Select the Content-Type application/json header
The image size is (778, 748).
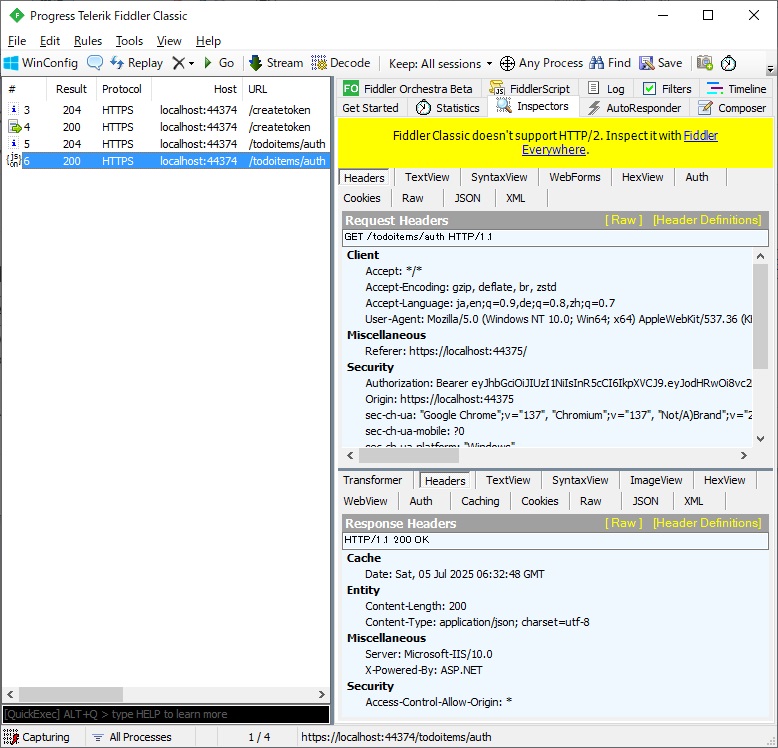[x=477, y=622]
